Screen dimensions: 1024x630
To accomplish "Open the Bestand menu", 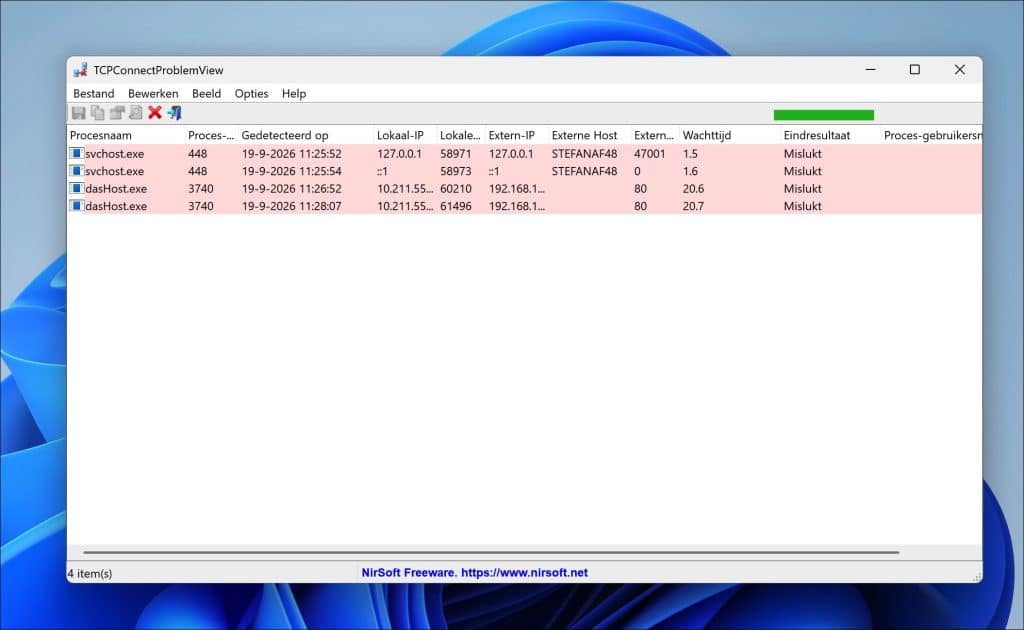I will coord(93,93).
